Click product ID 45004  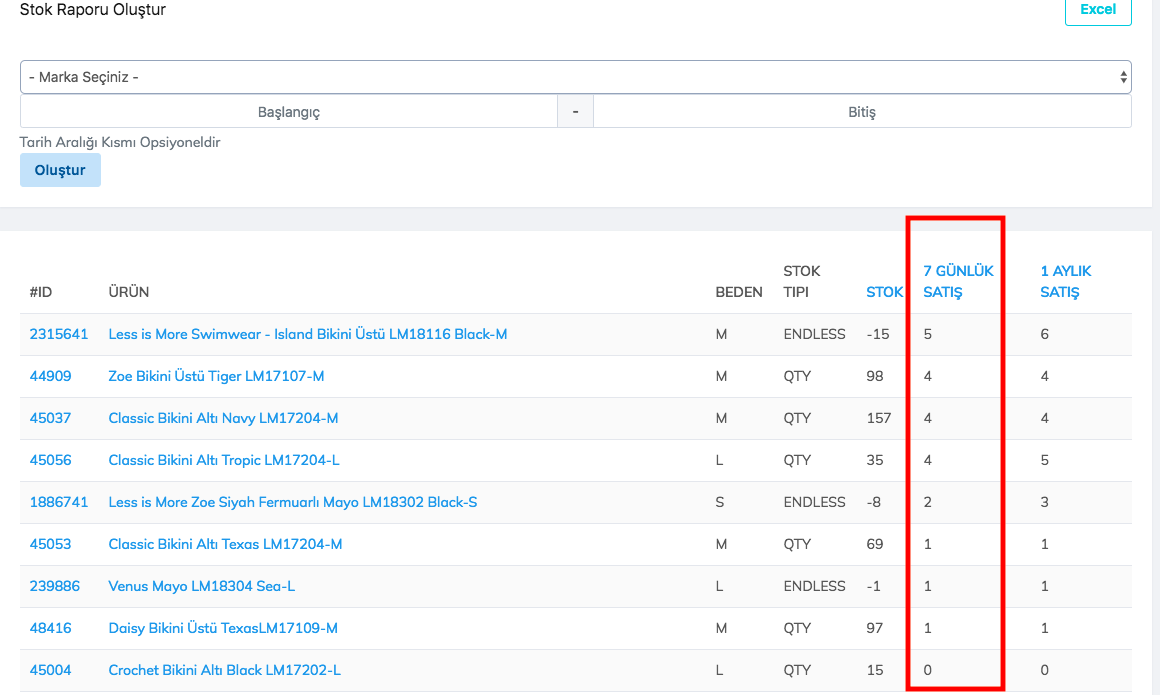pos(50,670)
